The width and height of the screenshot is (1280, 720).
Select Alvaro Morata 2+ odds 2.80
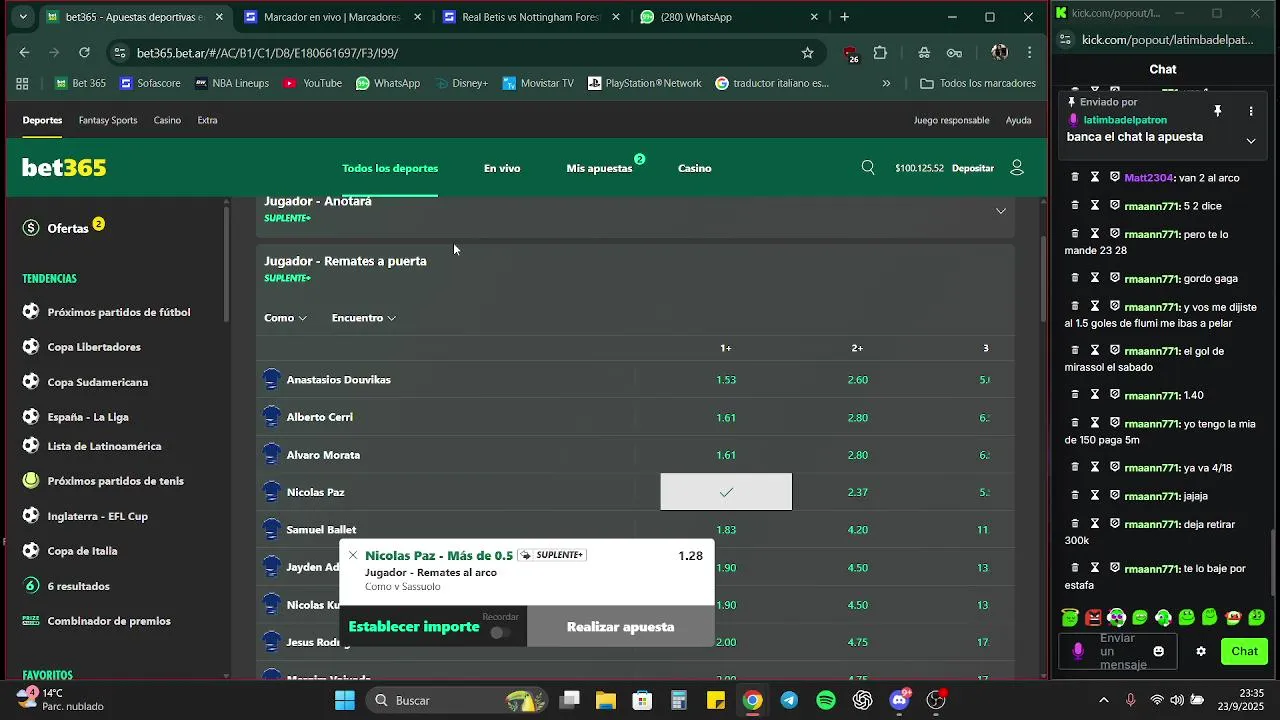(x=857, y=455)
